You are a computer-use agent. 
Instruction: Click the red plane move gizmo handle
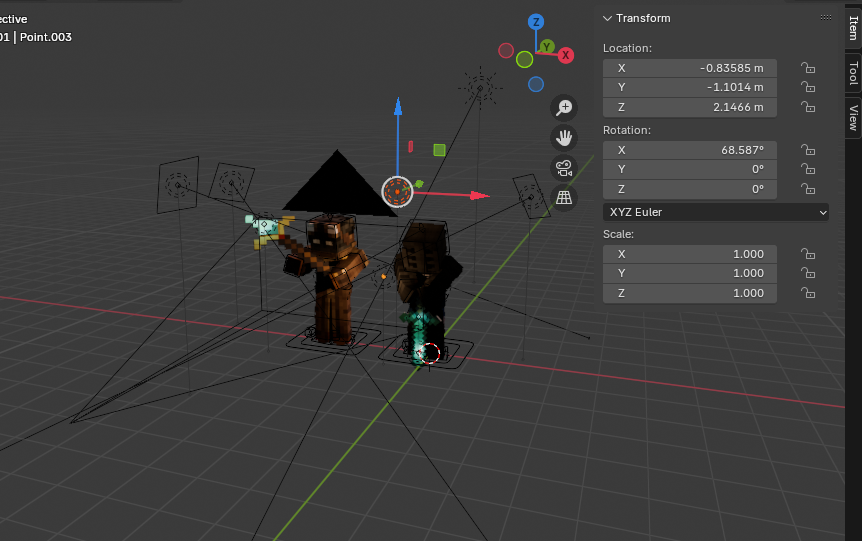click(x=411, y=146)
